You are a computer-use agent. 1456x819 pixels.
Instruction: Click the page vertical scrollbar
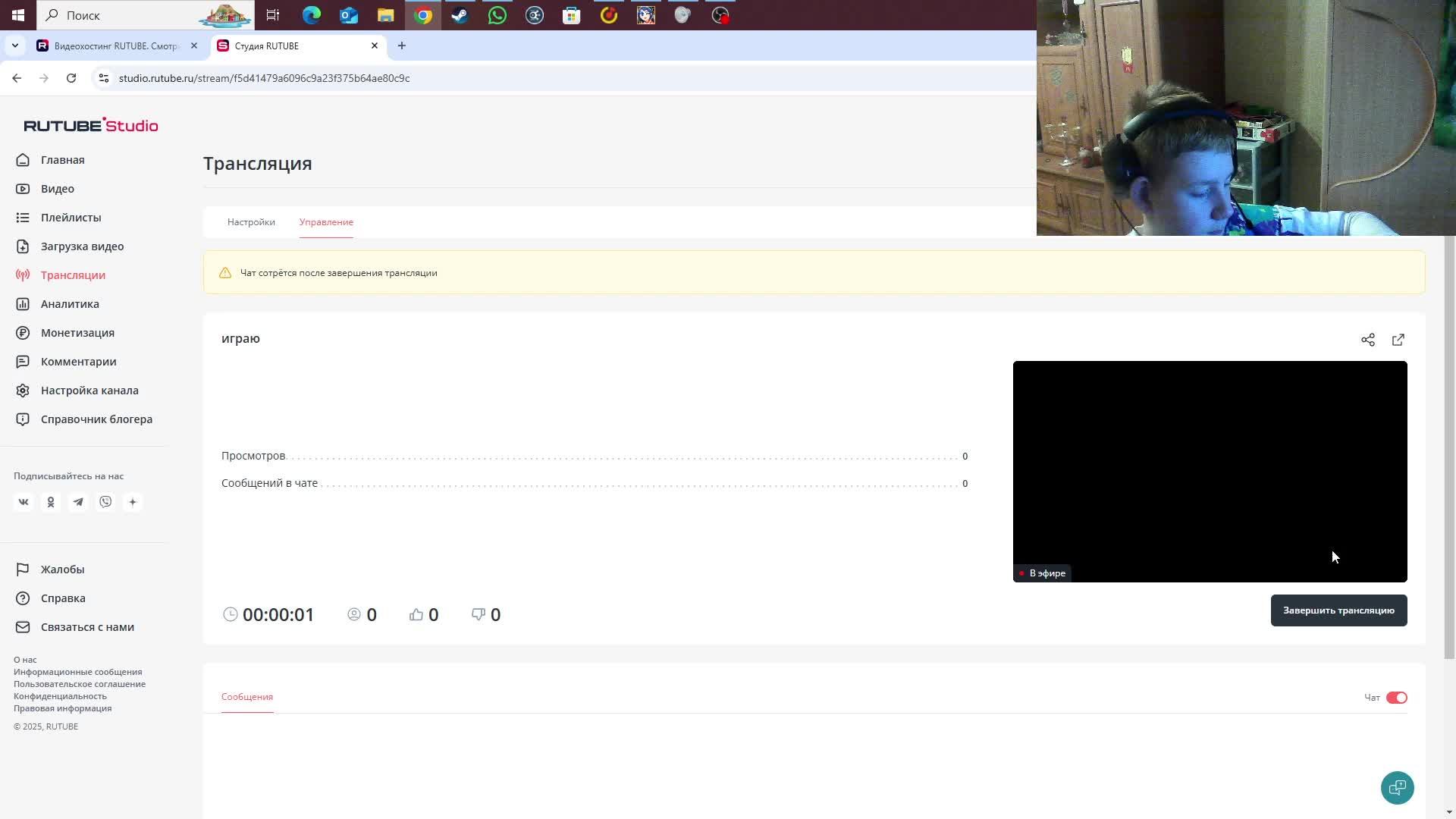1450,447
